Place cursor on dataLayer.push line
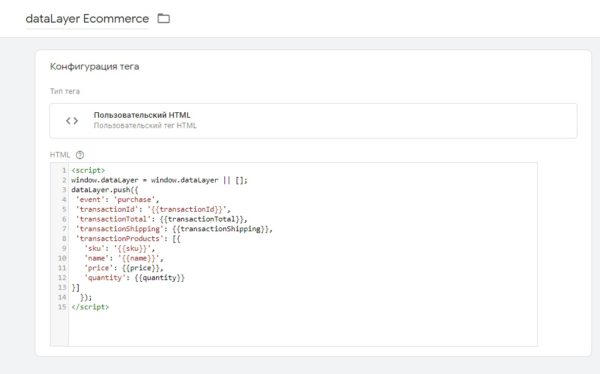The width and height of the screenshot is (600, 374). (x=104, y=190)
